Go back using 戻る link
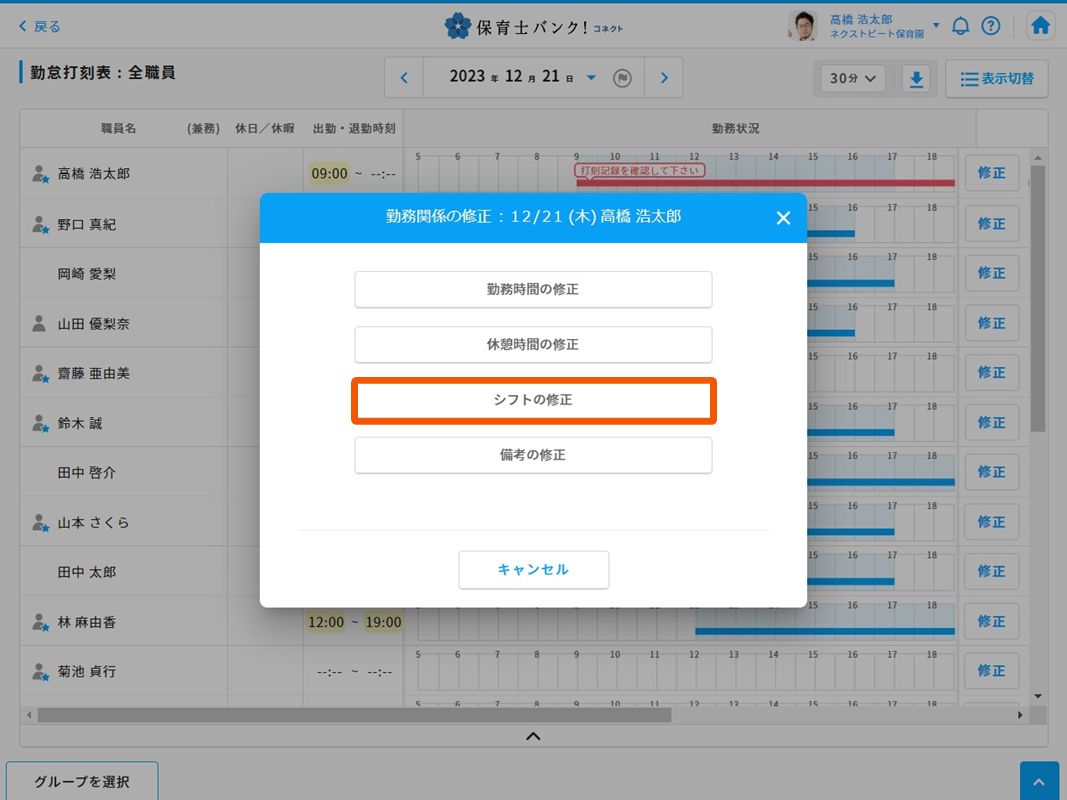 (40, 27)
